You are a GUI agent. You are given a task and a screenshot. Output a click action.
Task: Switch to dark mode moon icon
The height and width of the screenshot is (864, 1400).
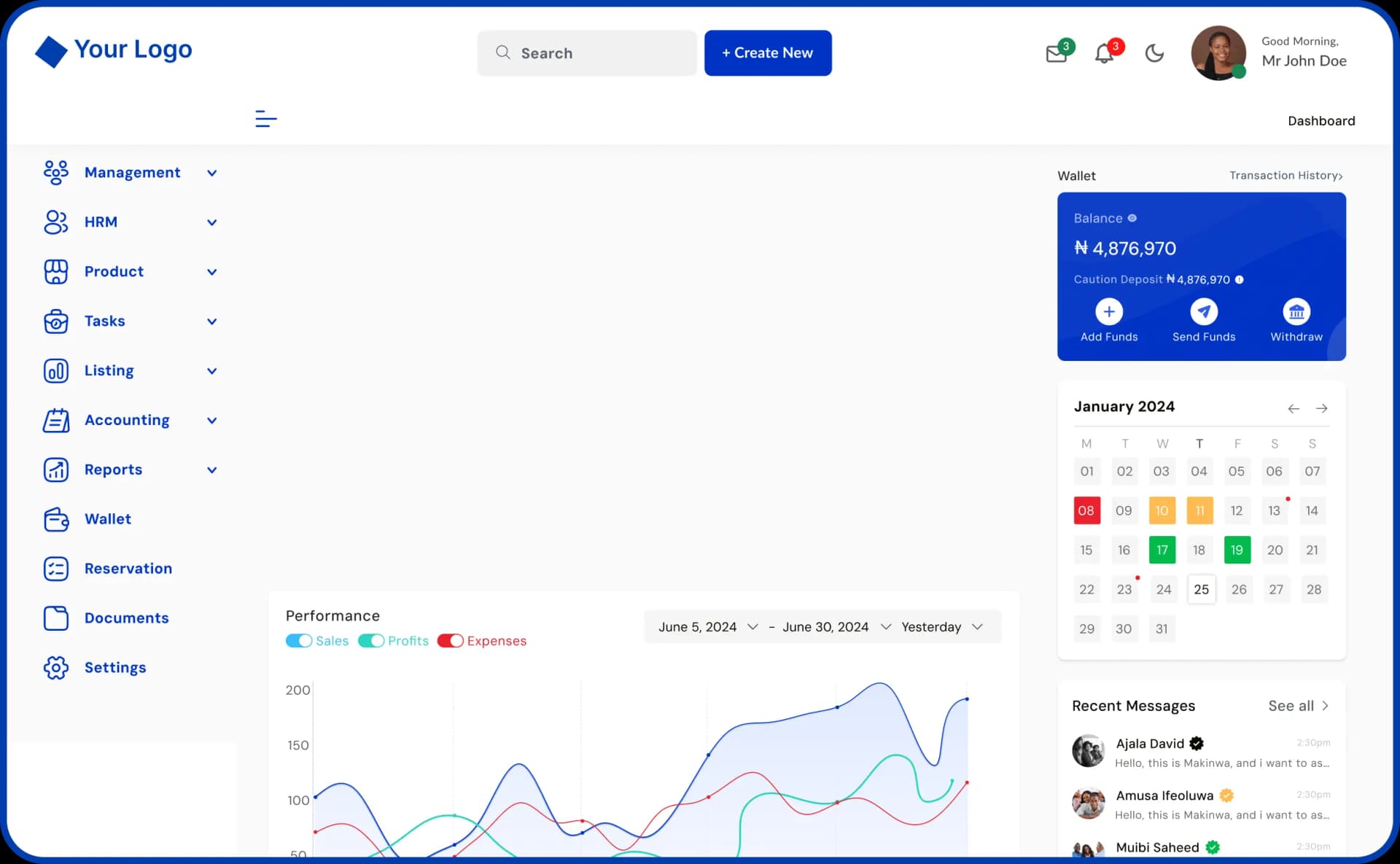click(x=1154, y=53)
